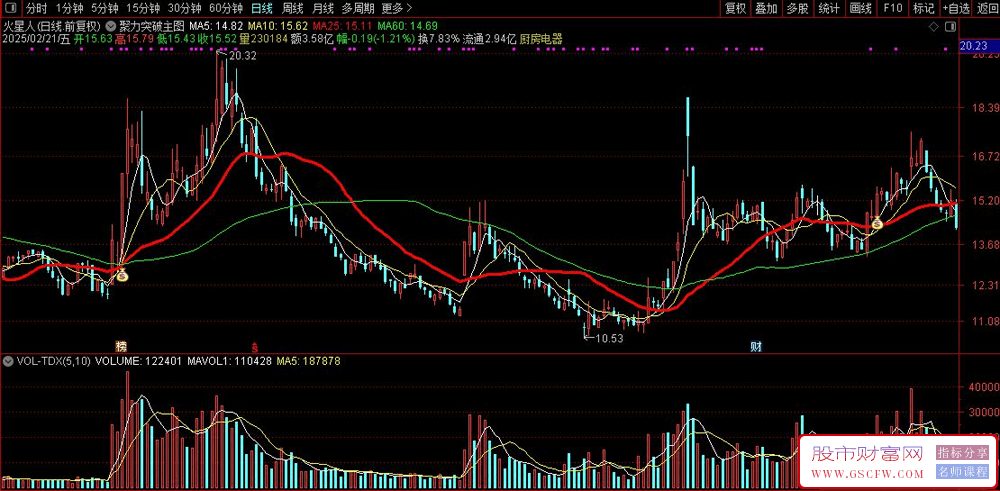Image resolution: width=1000 pixels, height=491 pixels.
Task: Activate the 画线 drawing tool
Action: [860, 8]
